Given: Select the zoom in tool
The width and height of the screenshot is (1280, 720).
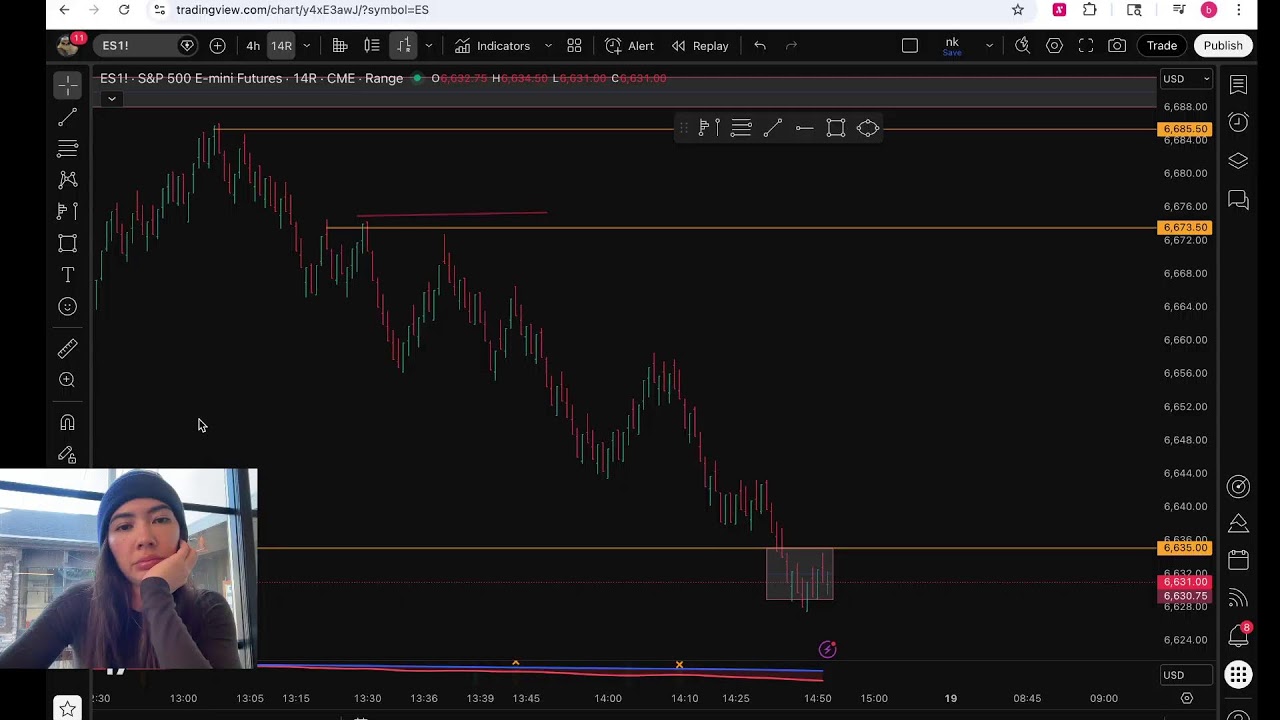Looking at the screenshot, I should coord(67,380).
